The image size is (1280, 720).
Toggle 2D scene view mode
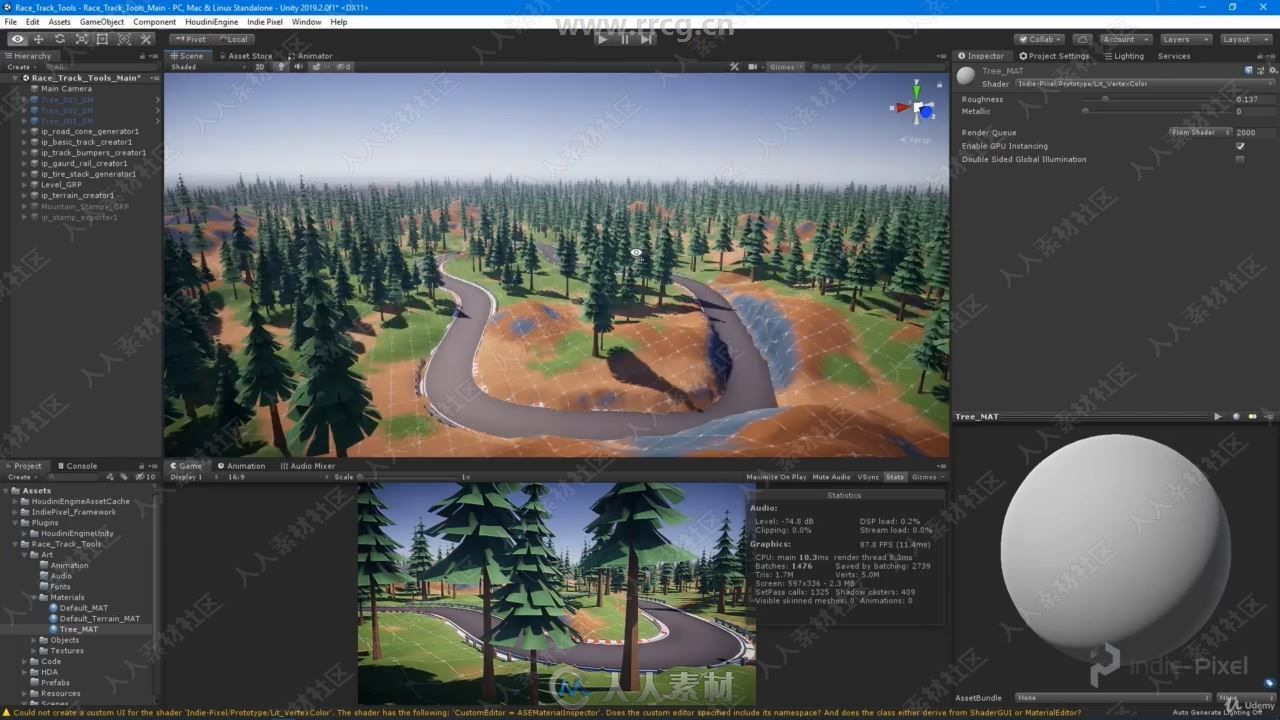coord(259,67)
